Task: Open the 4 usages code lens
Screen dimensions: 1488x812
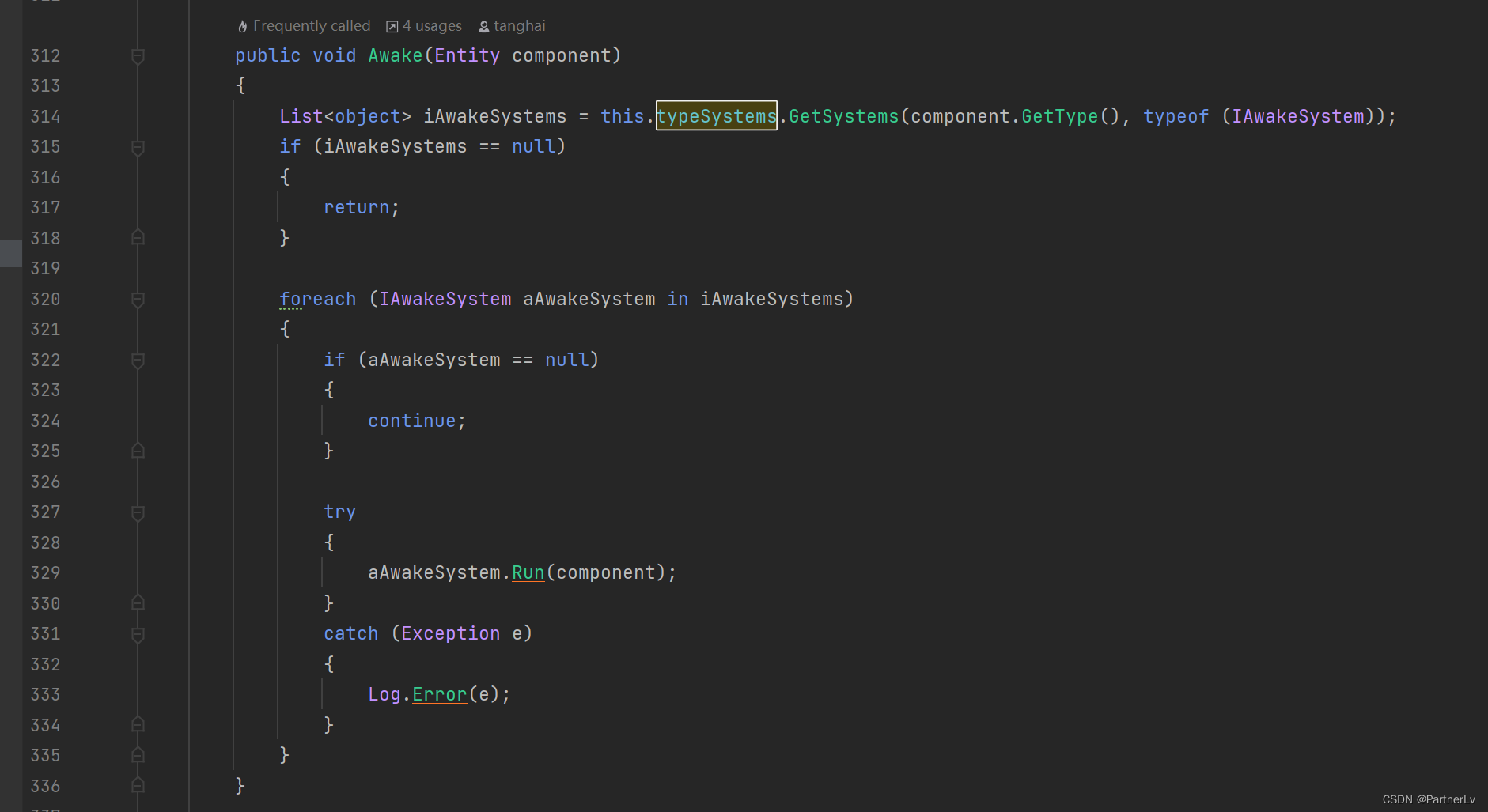Action: 432,26
